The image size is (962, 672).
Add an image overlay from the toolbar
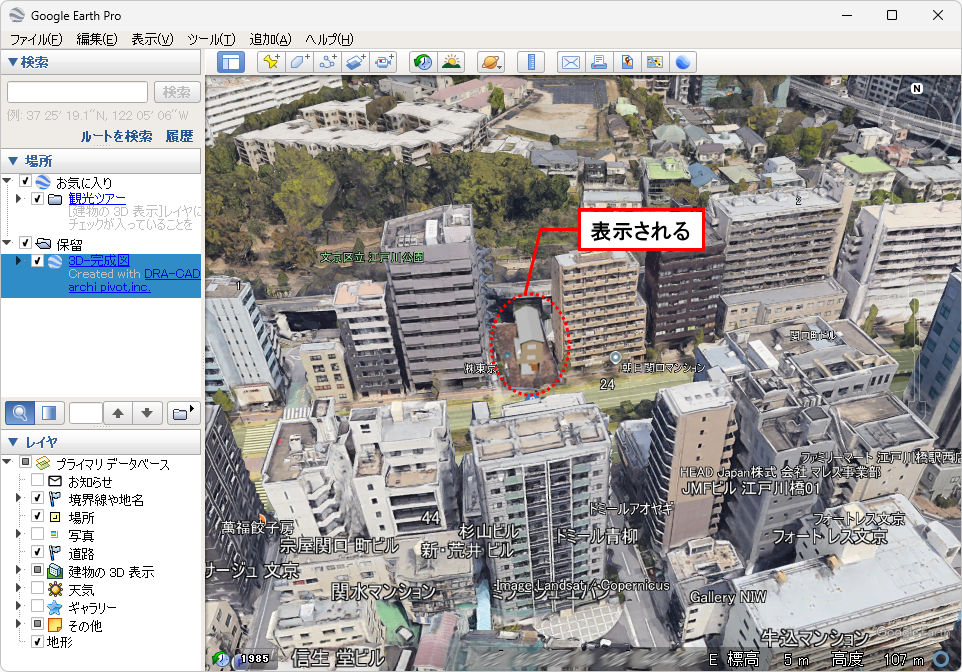pos(355,63)
